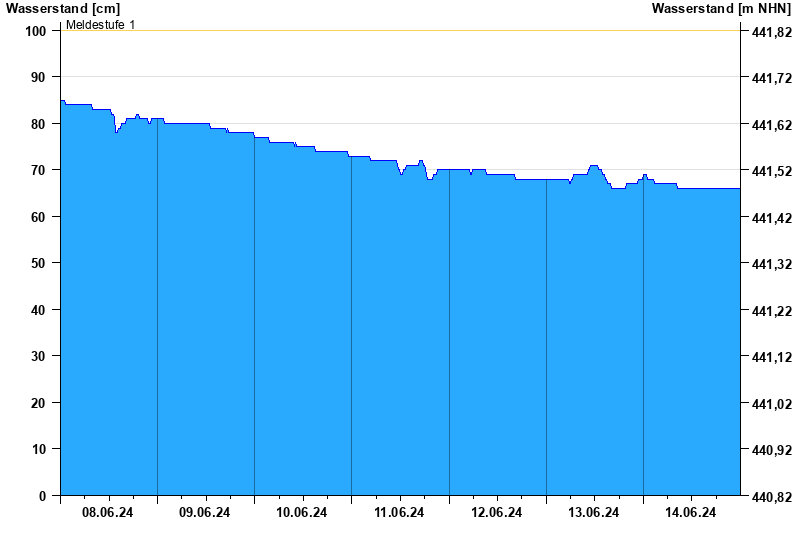Image resolution: width=800 pixels, height=550 pixels.
Task: Click the 441,82 value on right axis
Action: (x=772, y=32)
